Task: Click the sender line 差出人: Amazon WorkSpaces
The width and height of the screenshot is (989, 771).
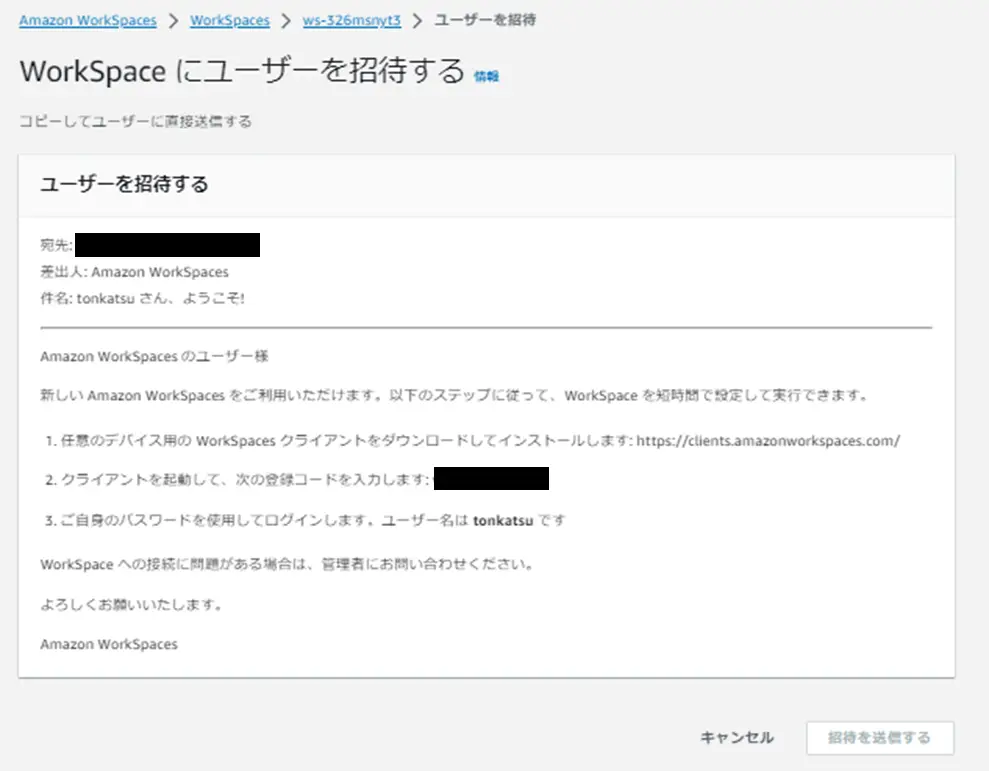Action: point(134,272)
